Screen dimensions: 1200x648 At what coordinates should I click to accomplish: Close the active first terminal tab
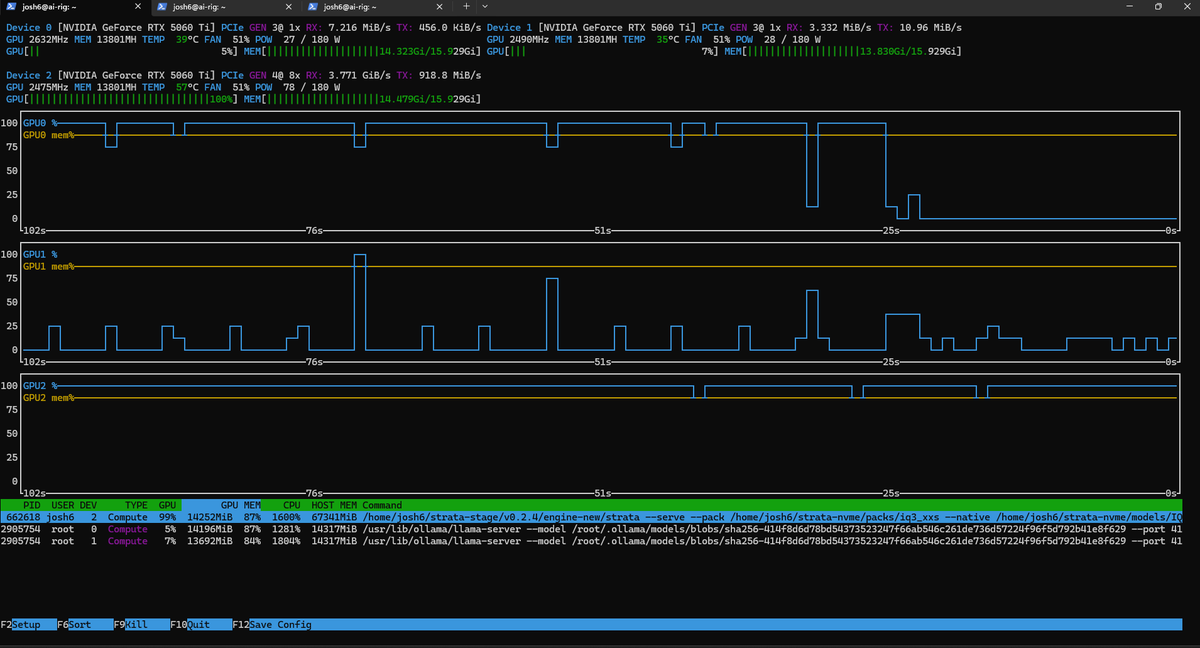(137, 6)
